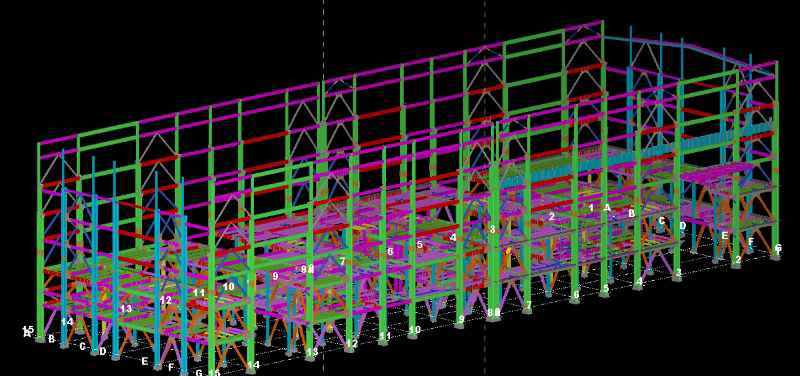Screen dimensions: 800x376
Task: Select grid label G beside near-side label 15
Action: [x=199, y=372]
